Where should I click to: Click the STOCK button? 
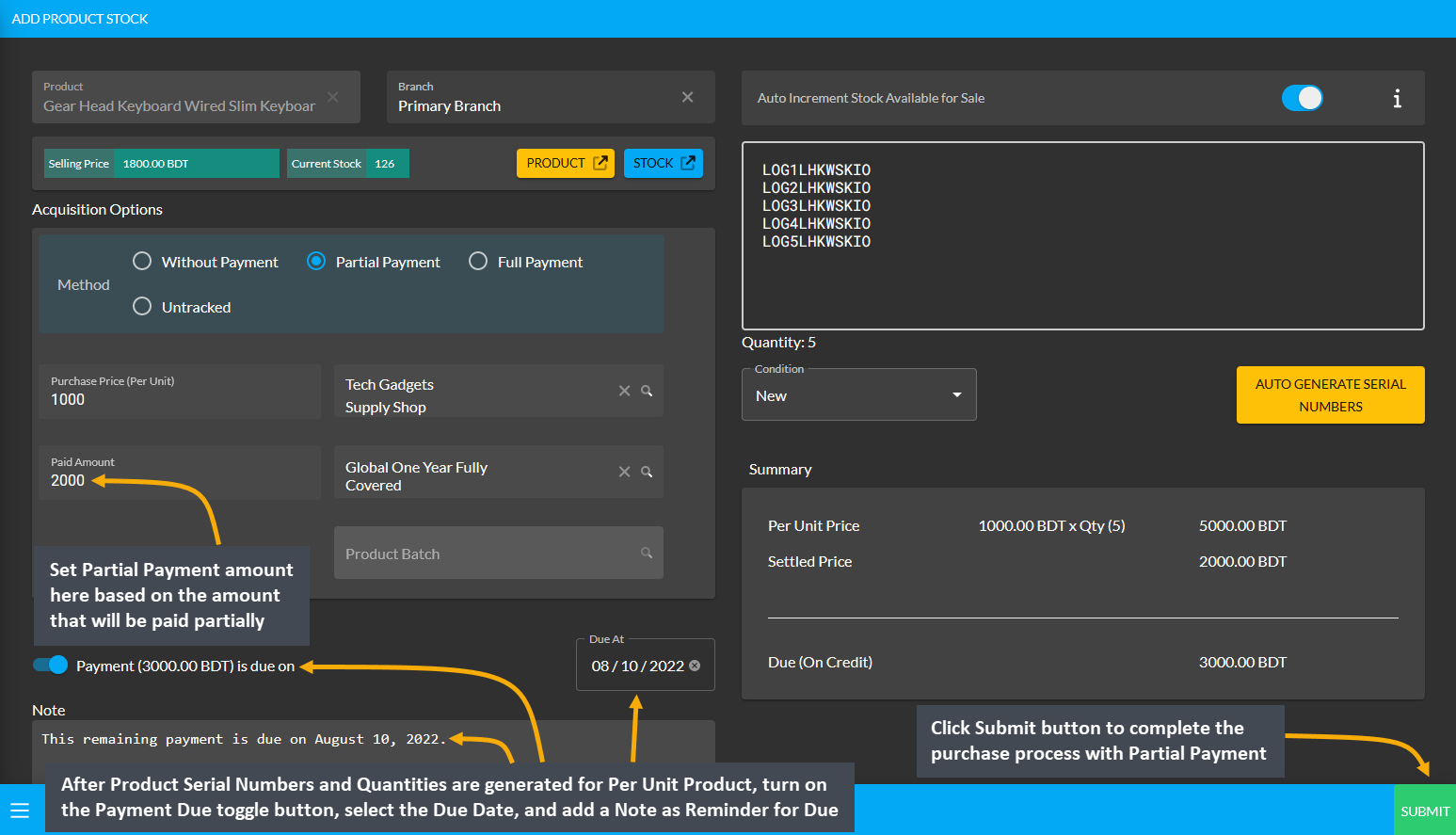[x=664, y=163]
